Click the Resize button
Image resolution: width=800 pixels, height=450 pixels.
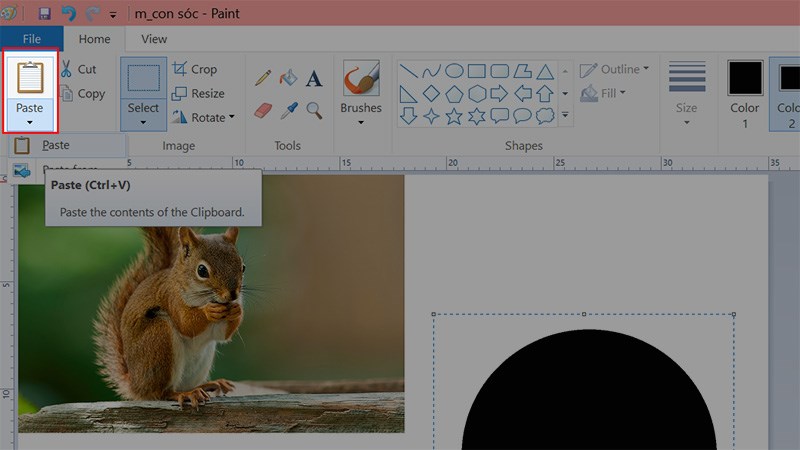pyautogui.click(x=198, y=93)
